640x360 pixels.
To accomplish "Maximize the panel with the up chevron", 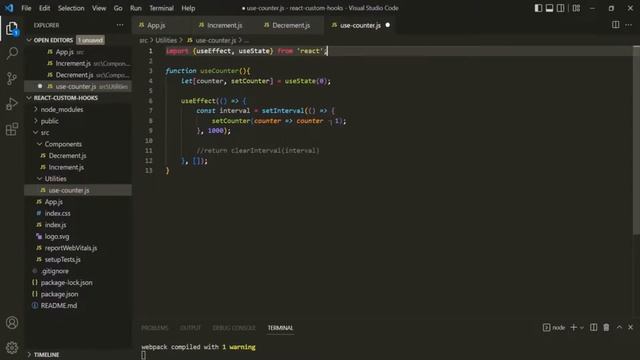I will pos(619,327).
